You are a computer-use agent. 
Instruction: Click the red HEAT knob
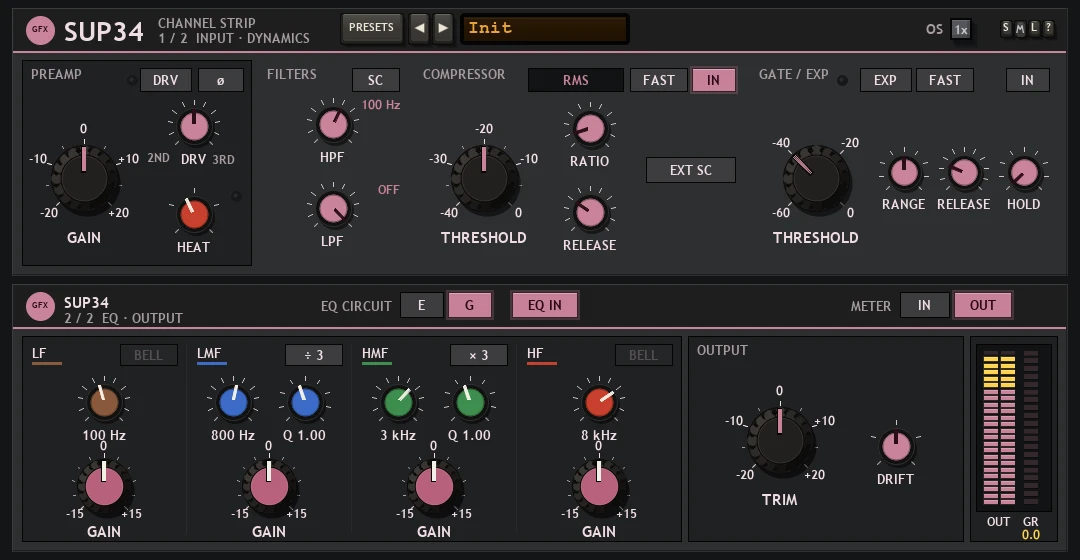(194, 215)
